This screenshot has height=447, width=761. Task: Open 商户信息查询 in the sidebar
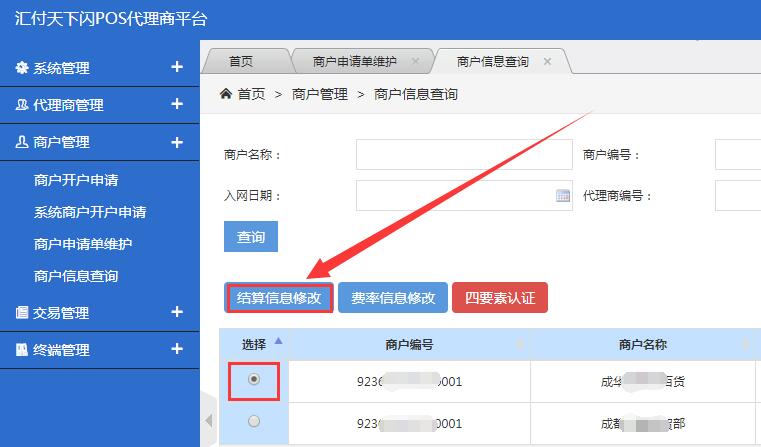click(76, 276)
